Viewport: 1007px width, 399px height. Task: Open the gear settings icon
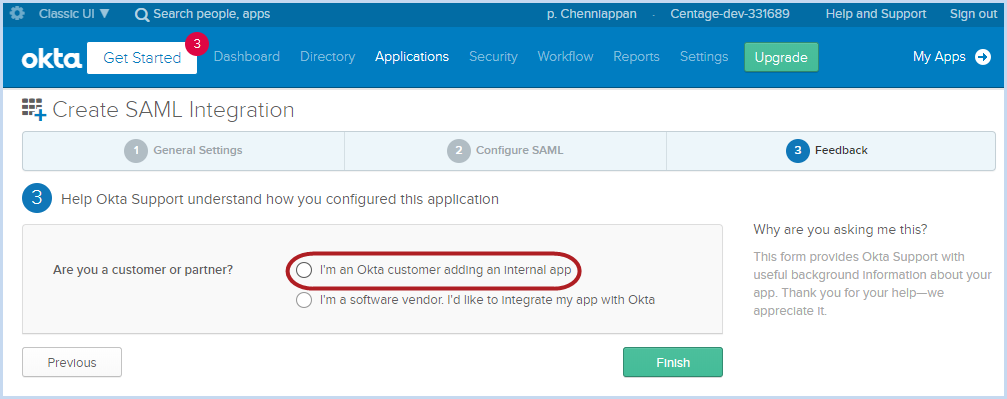pos(17,13)
